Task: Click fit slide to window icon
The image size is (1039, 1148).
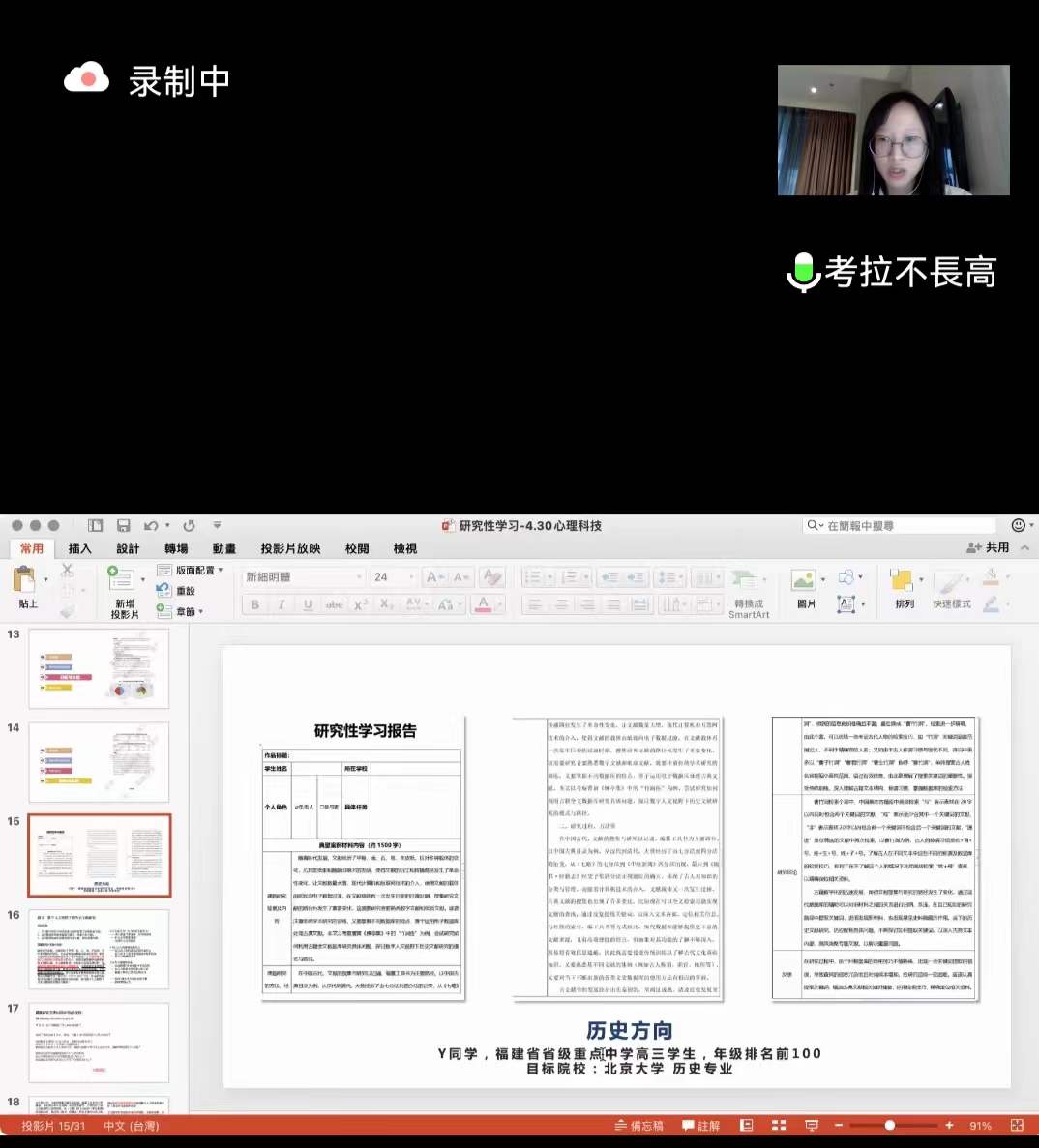Action: [1017, 1126]
